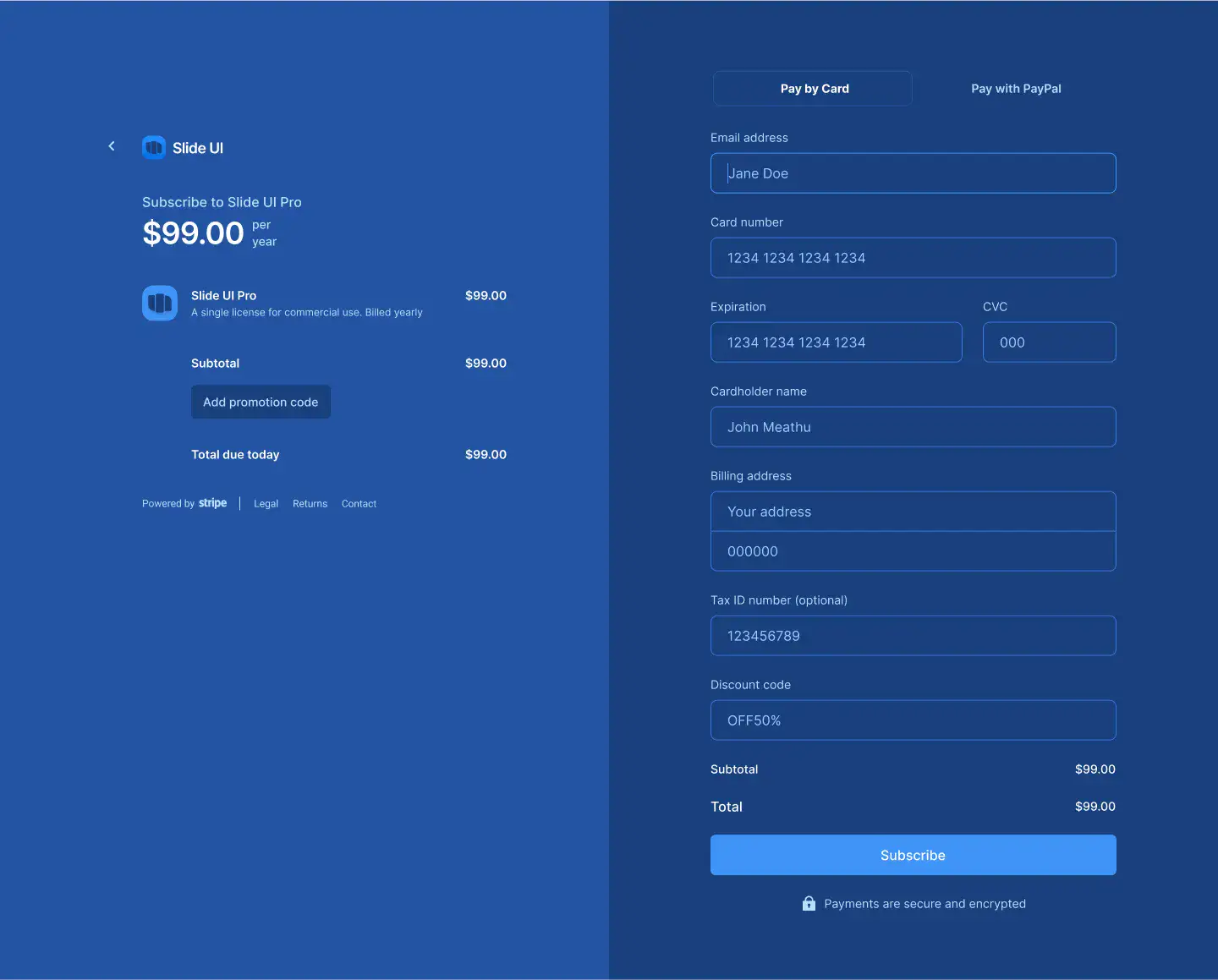Click the Total label above Subscribe
The height and width of the screenshot is (980, 1218).
[727, 807]
